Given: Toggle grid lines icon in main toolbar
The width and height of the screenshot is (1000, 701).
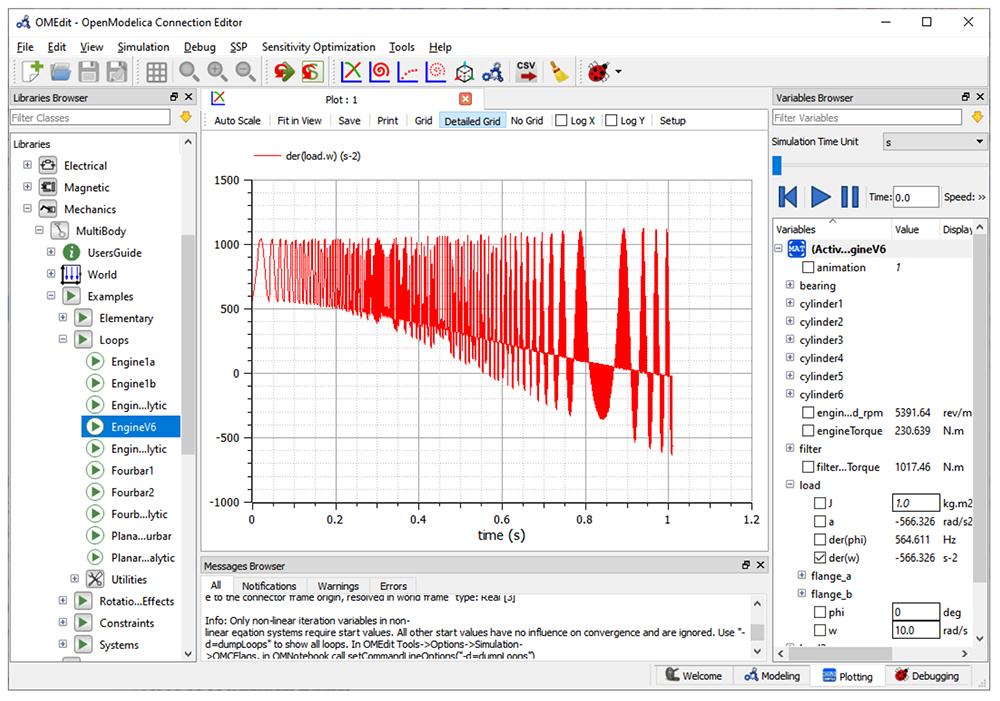Looking at the screenshot, I should click(x=156, y=72).
